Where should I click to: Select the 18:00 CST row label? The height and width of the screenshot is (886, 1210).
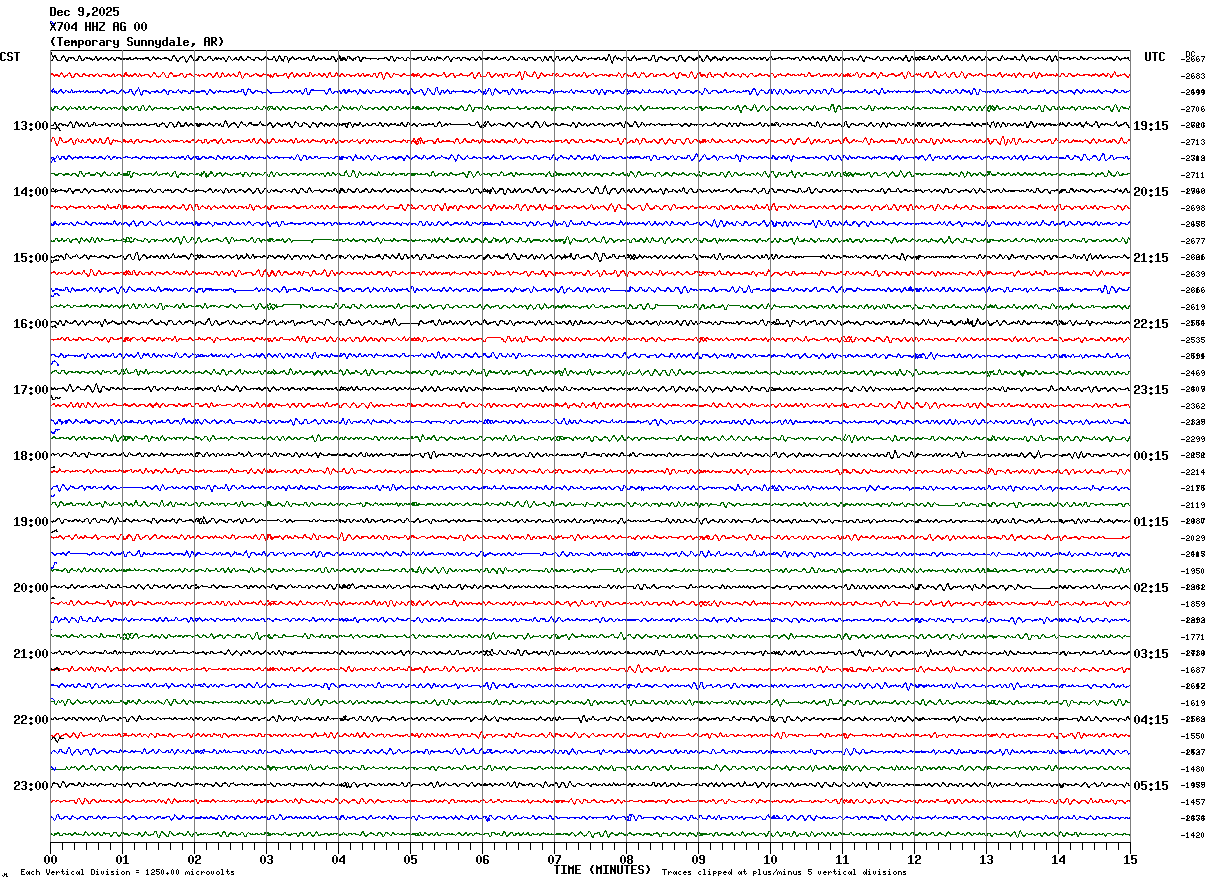pyautogui.click(x=30, y=456)
